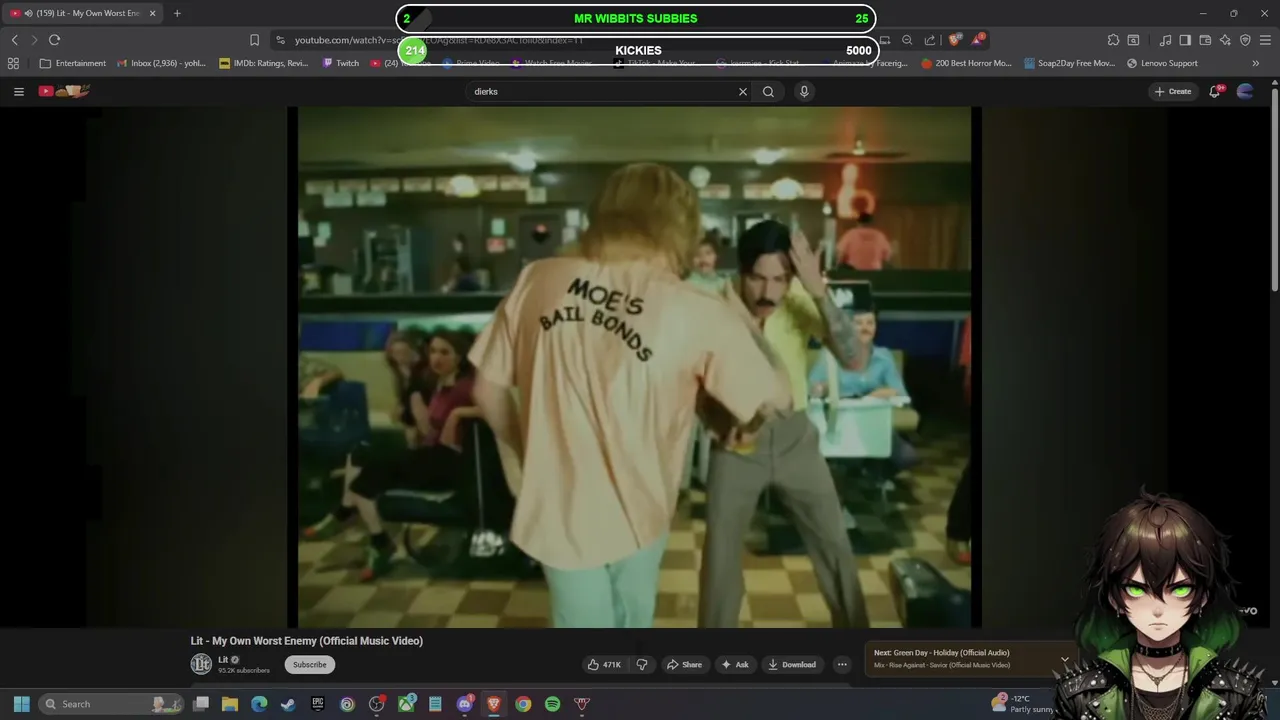Run the YouTube search magnifier button
The width and height of the screenshot is (1280, 720).
pos(768,91)
